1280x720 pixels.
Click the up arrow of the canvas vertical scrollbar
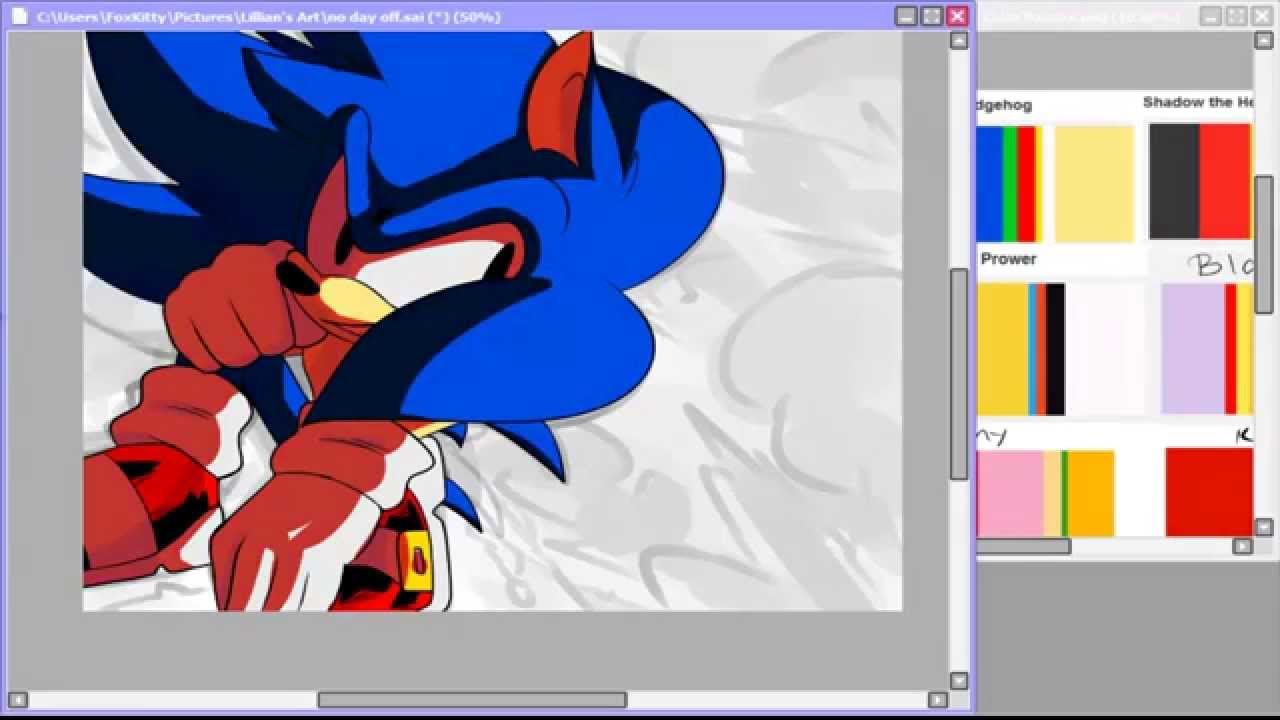pyautogui.click(x=959, y=41)
